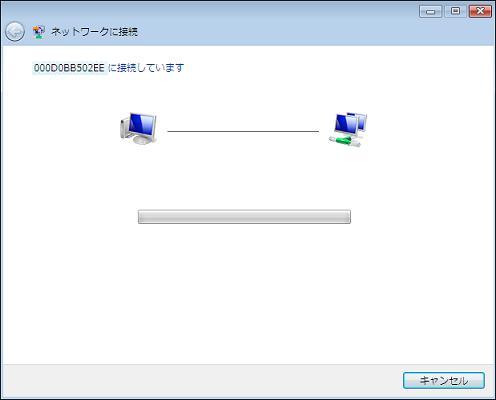Viewport: 496px width, 400px height.
Task: Click the connection progress bar
Action: pos(244,217)
